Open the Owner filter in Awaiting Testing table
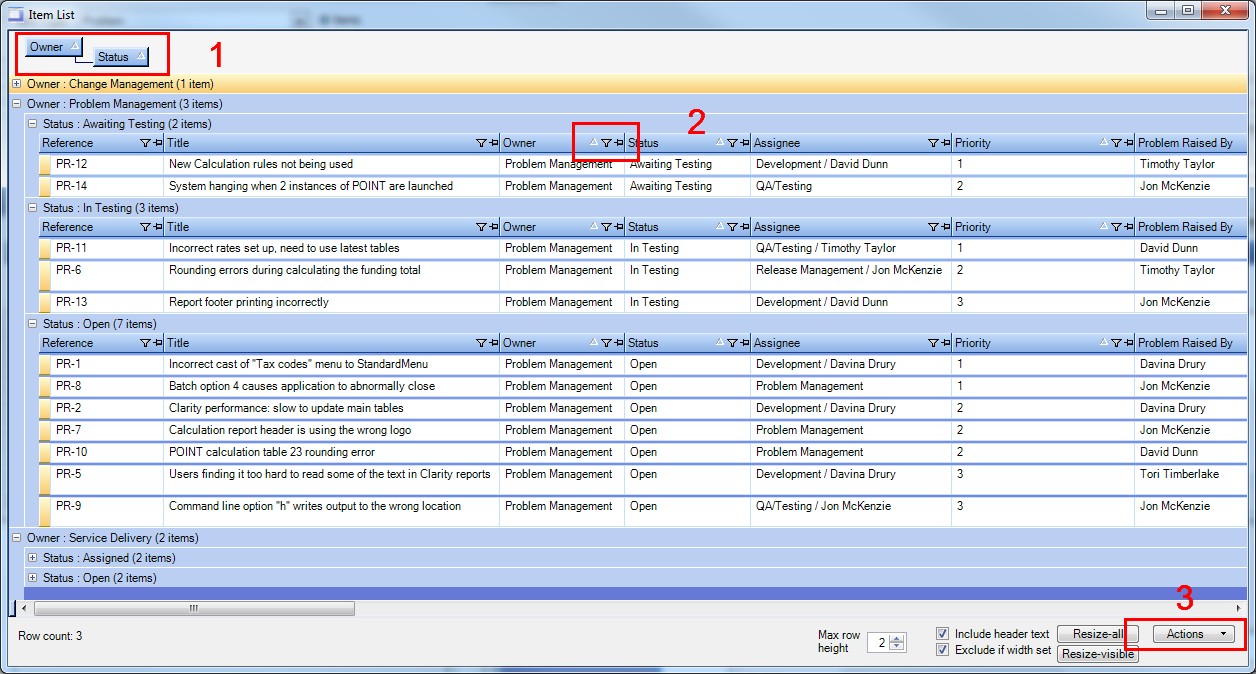The image size is (1256, 674). click(x=606, y=144)
